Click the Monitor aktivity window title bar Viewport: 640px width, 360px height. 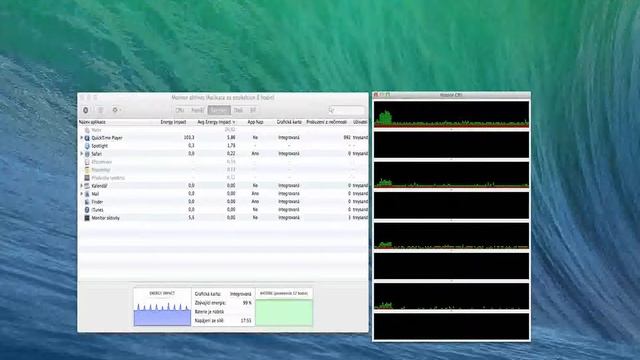coord(223,98)
